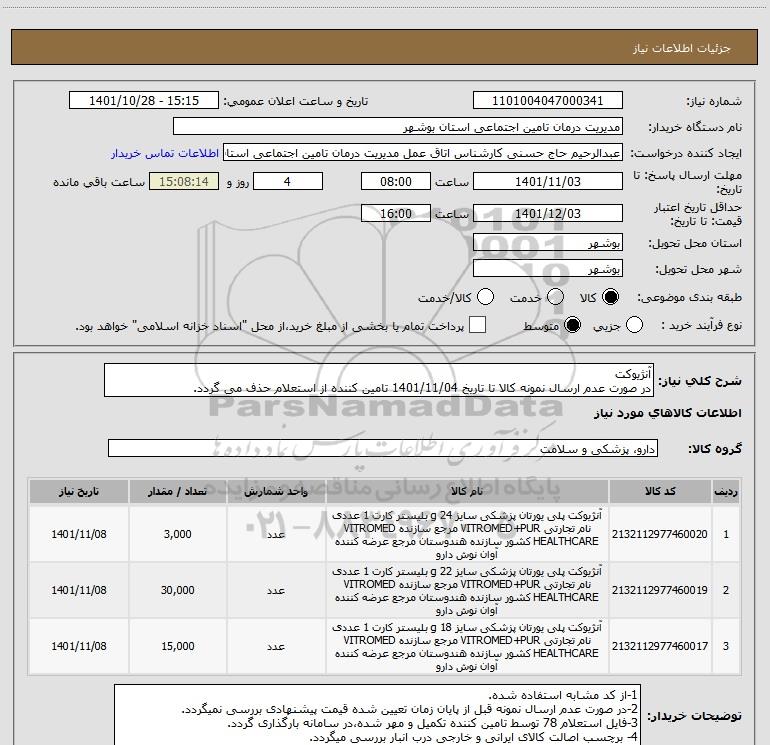
Task: Click need date in row 2
Action: tap(79, 590)
